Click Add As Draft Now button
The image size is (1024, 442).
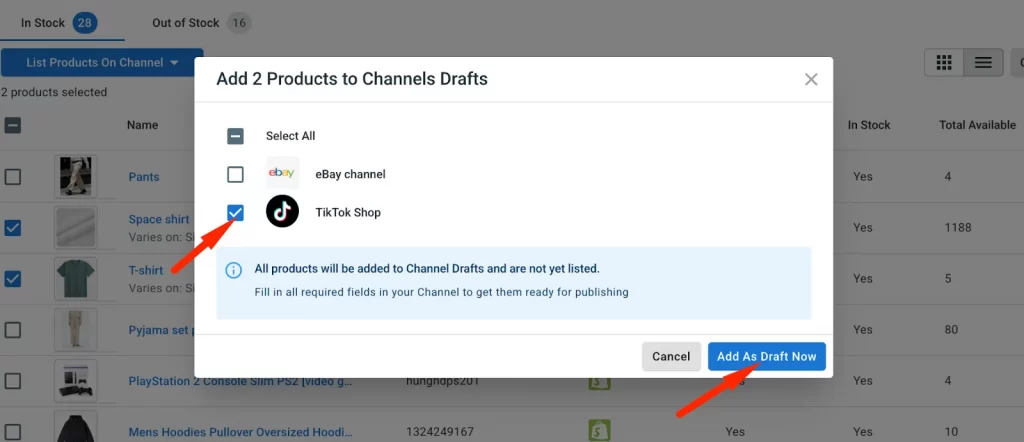[x=767, y=356]
